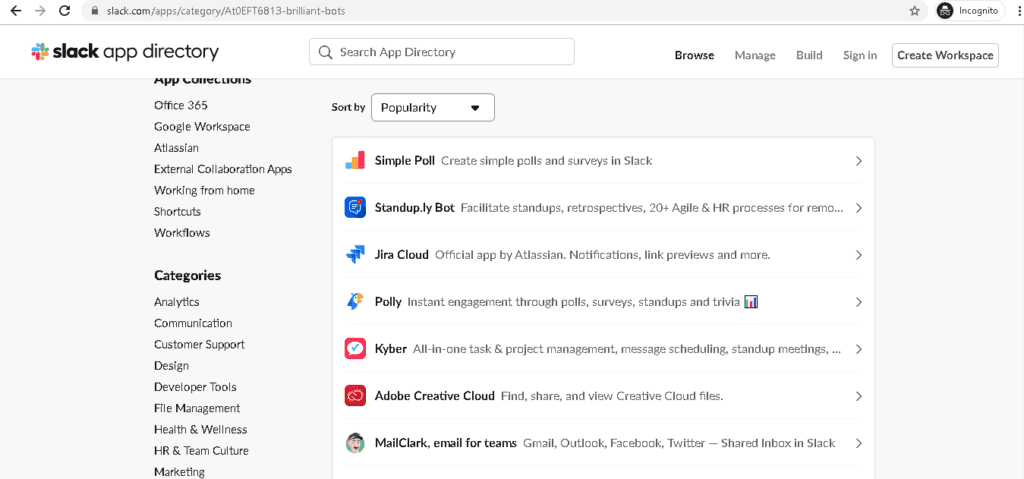The width and height of the screenshot is (1024, 479).
Task: Click the Kyber app name
Action: 391,349
